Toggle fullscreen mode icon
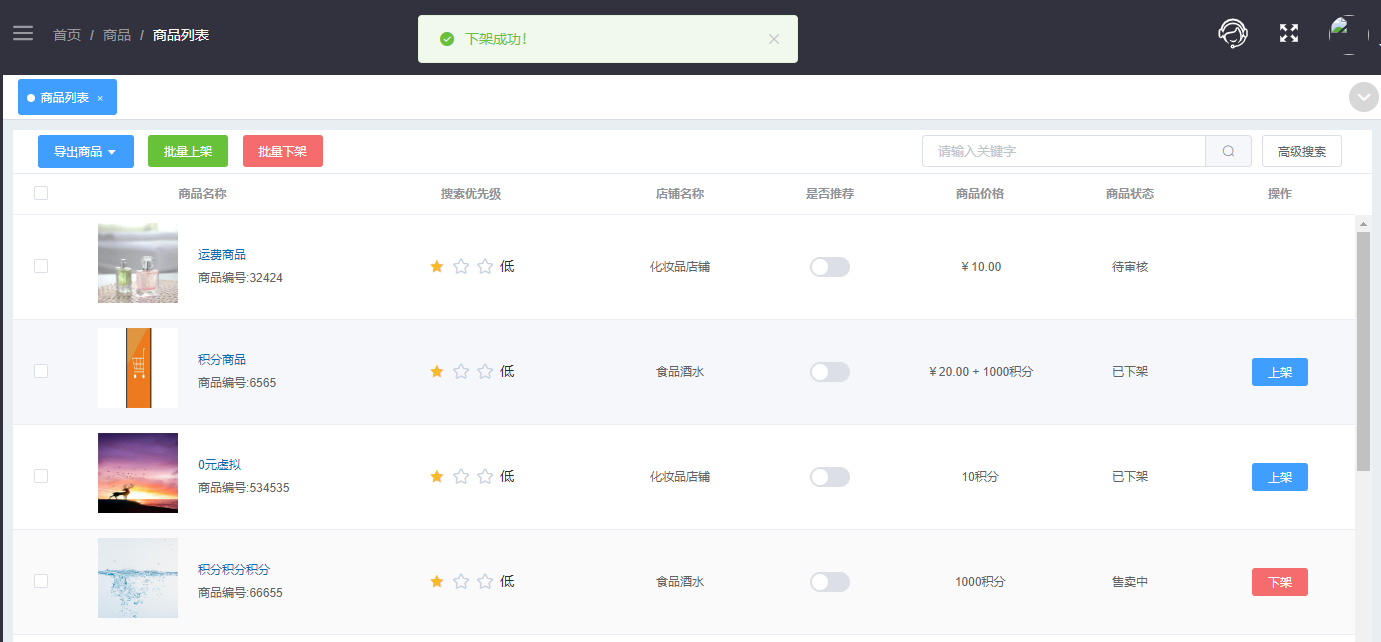 click(1289, 34)
